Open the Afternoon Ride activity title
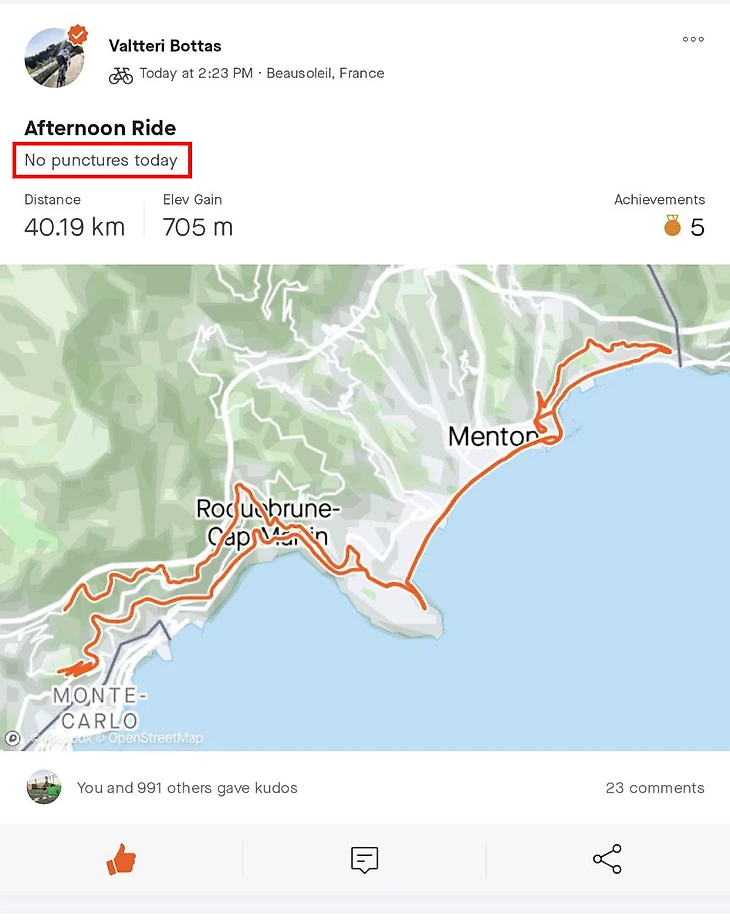This screenshot has height=921, width=730. click(x=100, y=128)
